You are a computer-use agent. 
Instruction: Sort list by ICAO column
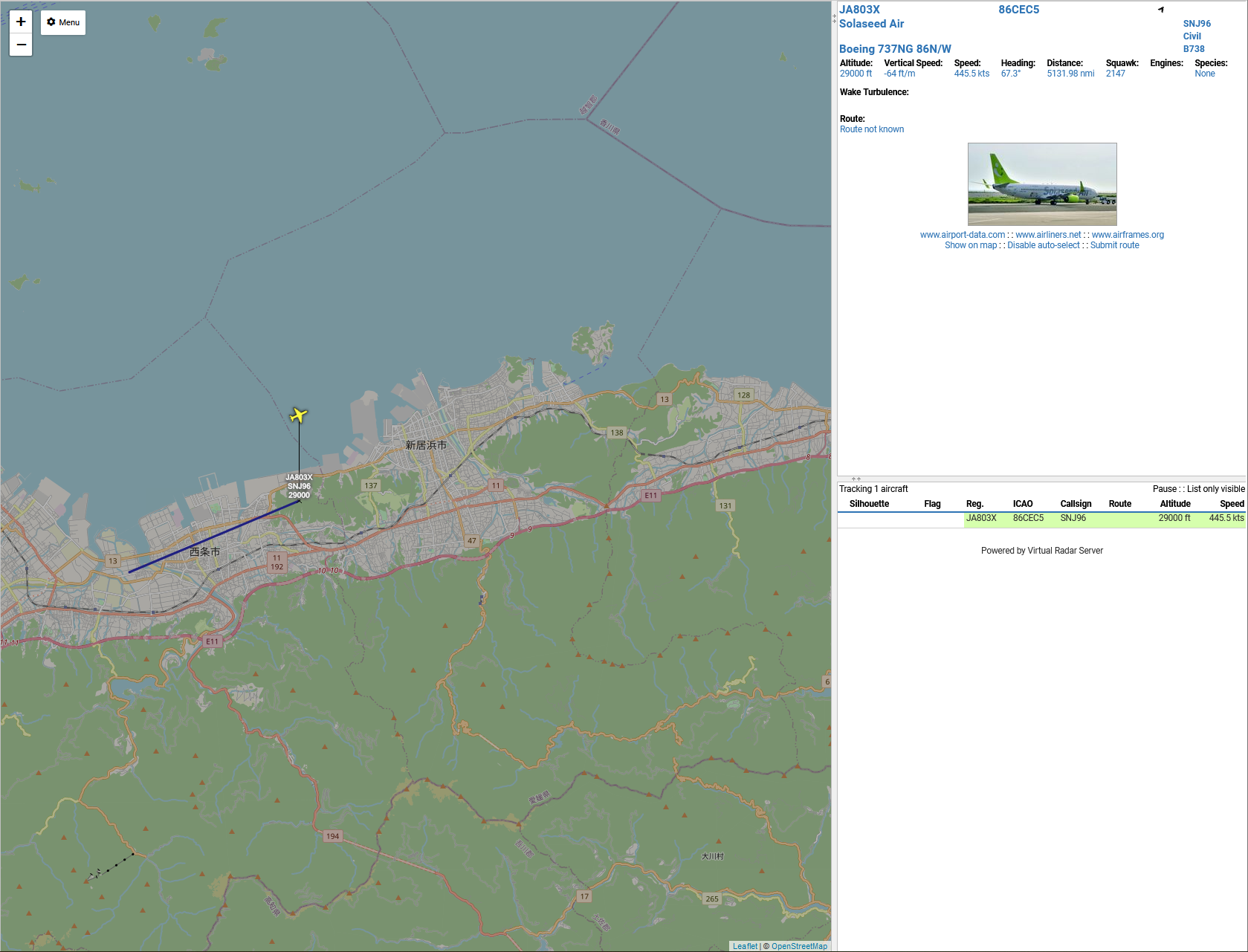click(x=1023, y=504)
